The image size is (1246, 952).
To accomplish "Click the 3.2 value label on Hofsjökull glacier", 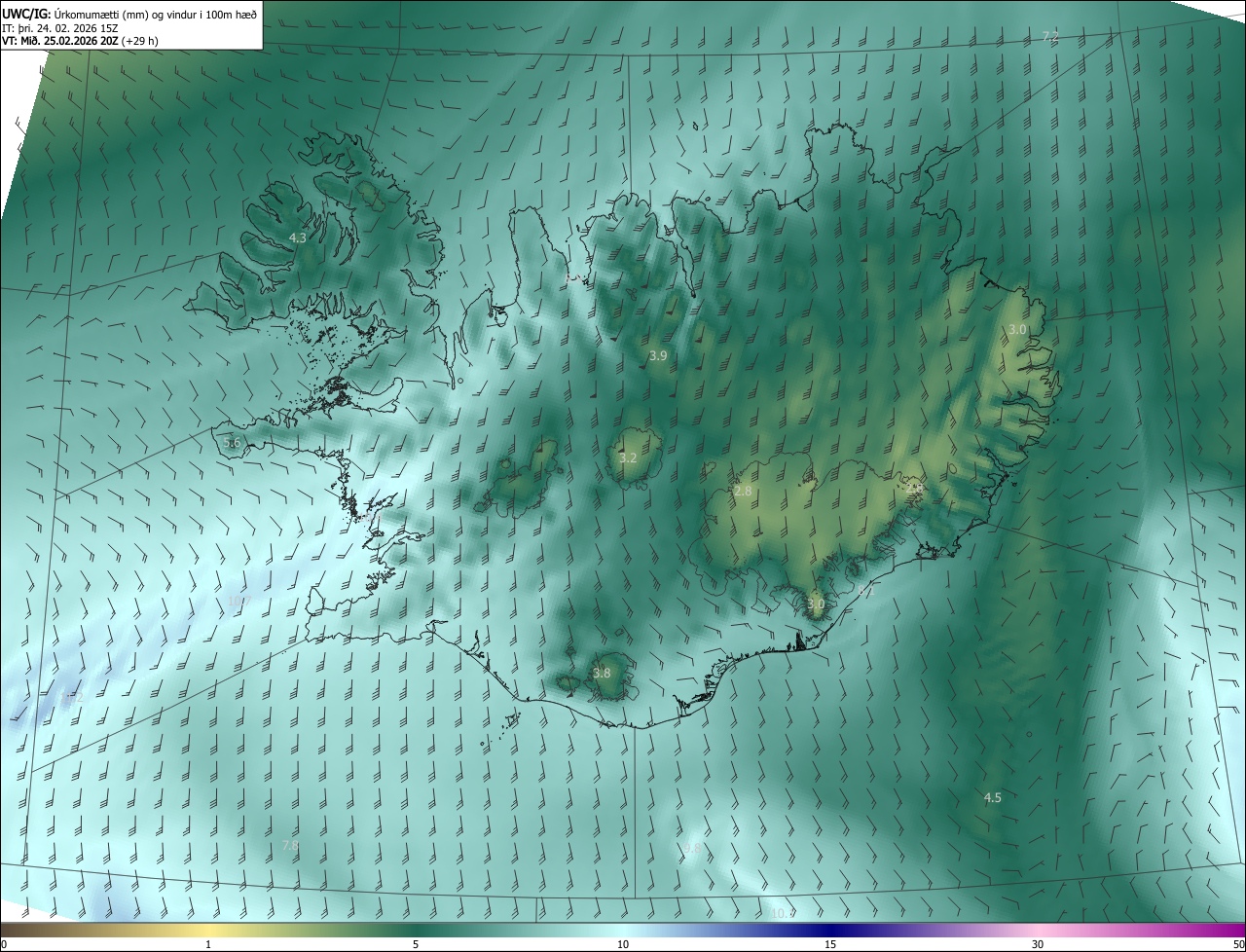I will [628, 458].
